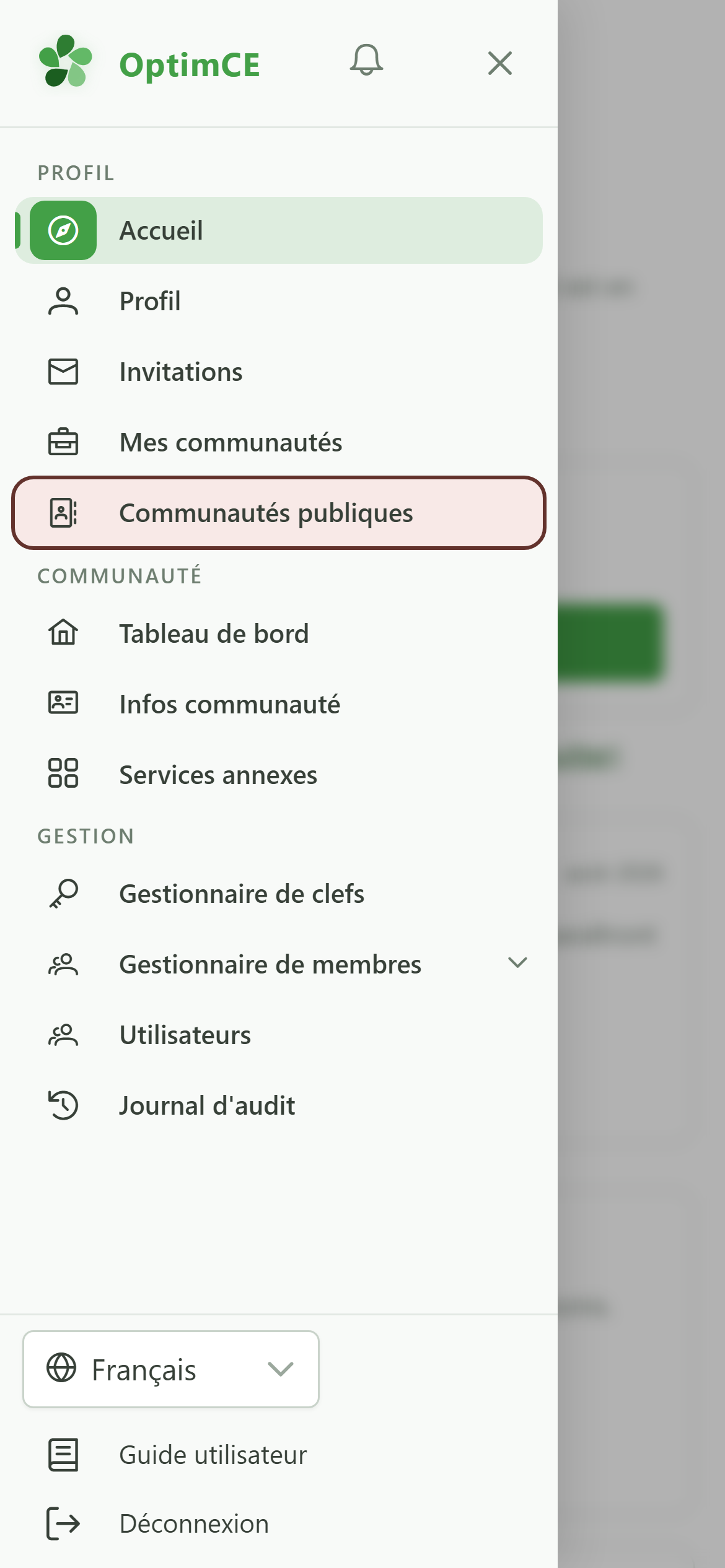The image size is (725, 1568).
Task: Open notifications bell icon
Action: point(366,61)
